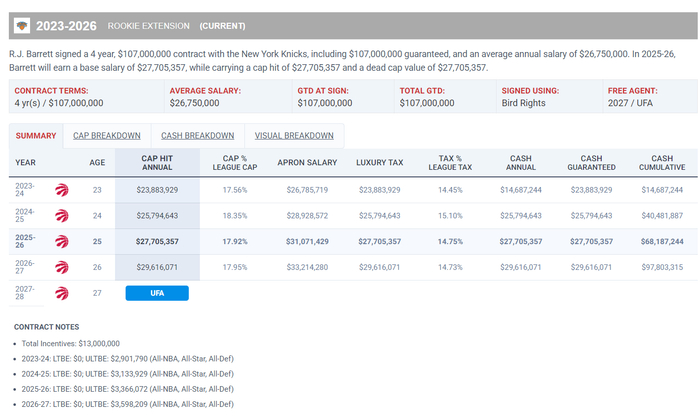Click the 17.92% cap percentage cell
700x419 pixels.
pos(235,241)
